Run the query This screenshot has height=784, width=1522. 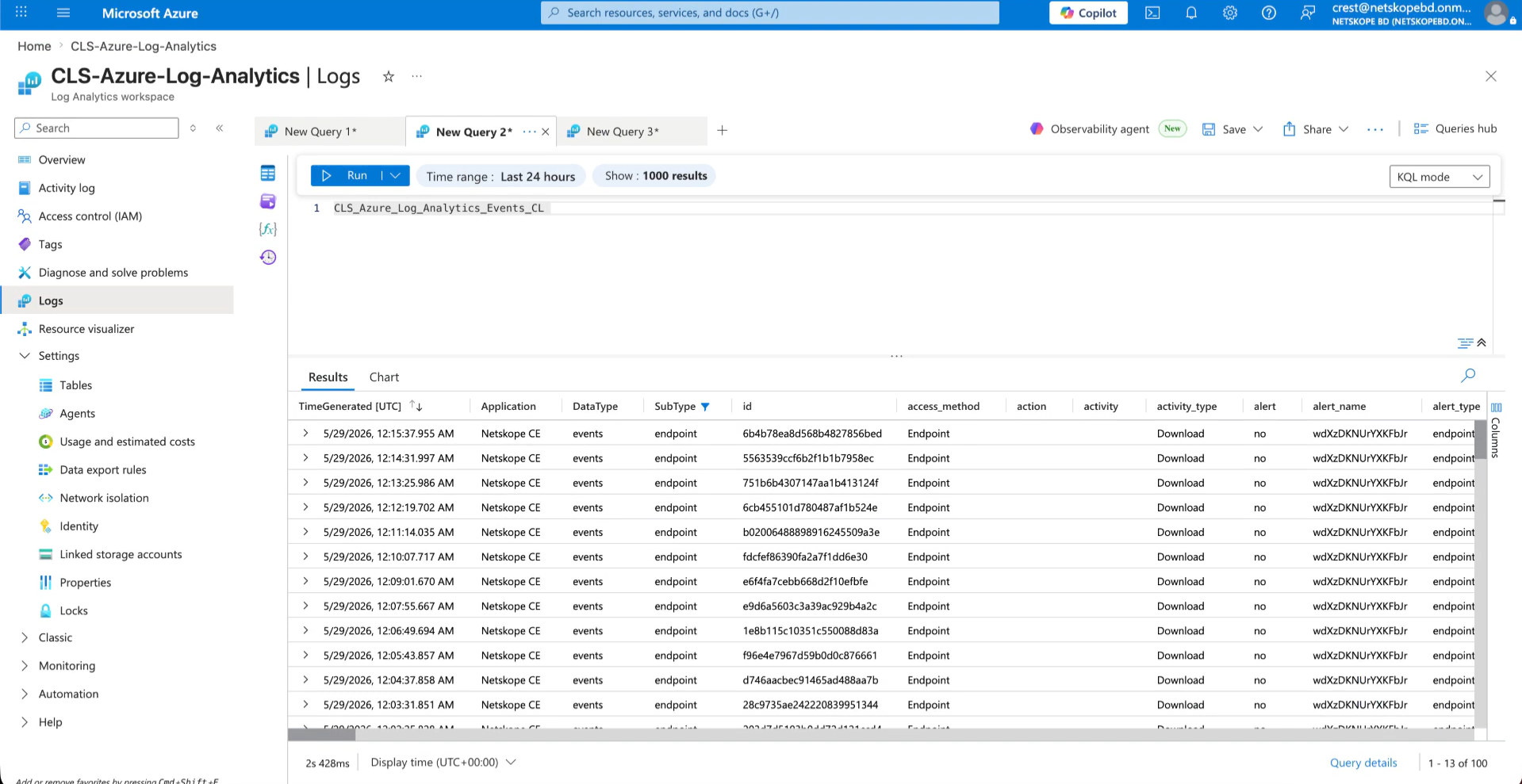347,175
